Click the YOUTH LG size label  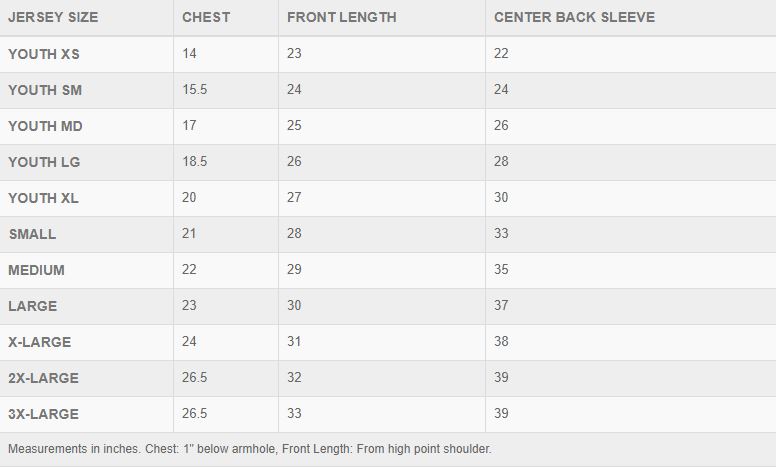[x=44, y=162]
